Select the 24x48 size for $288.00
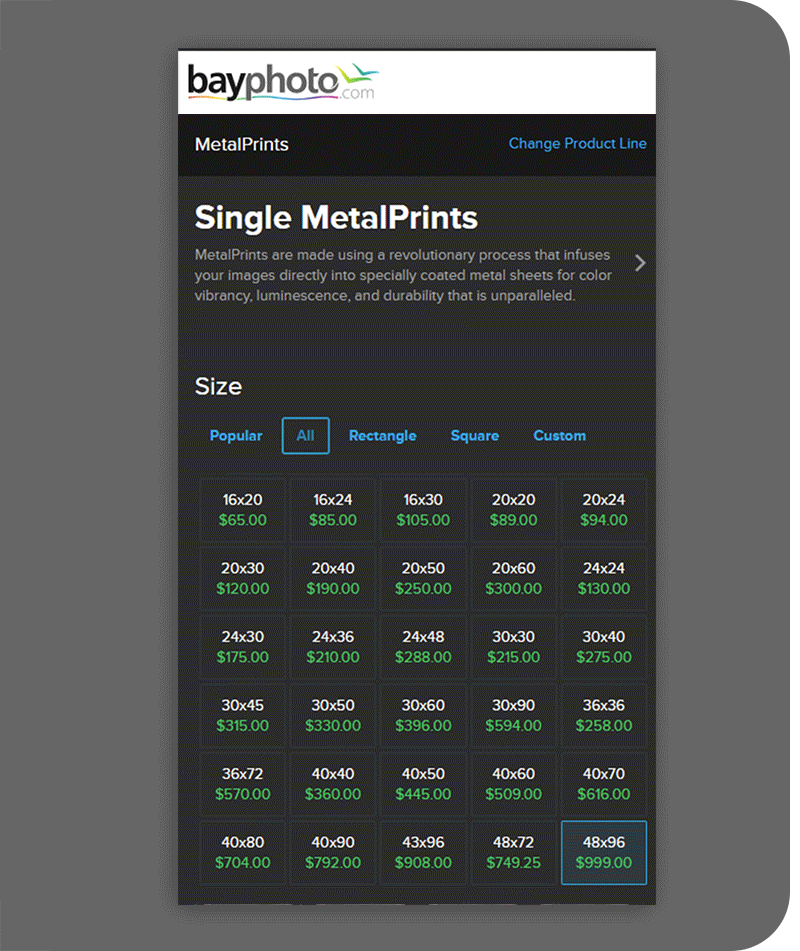Screen dimensions: 800x951 (423, 647)
